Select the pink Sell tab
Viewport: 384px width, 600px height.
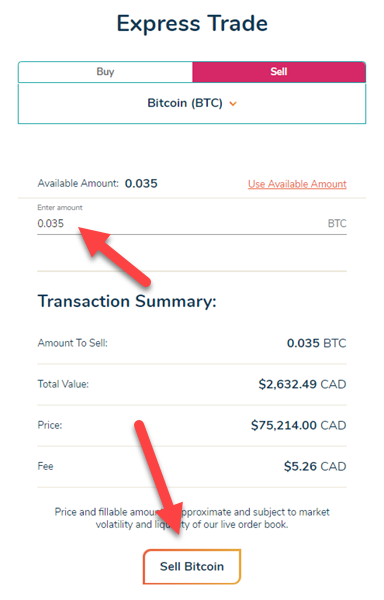coord(279,72)
